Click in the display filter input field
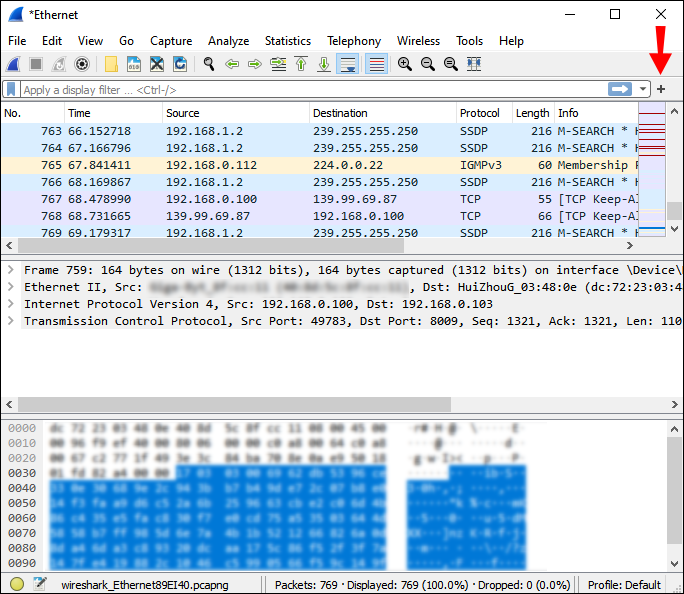Screen dimensions: 684x594 300,90
